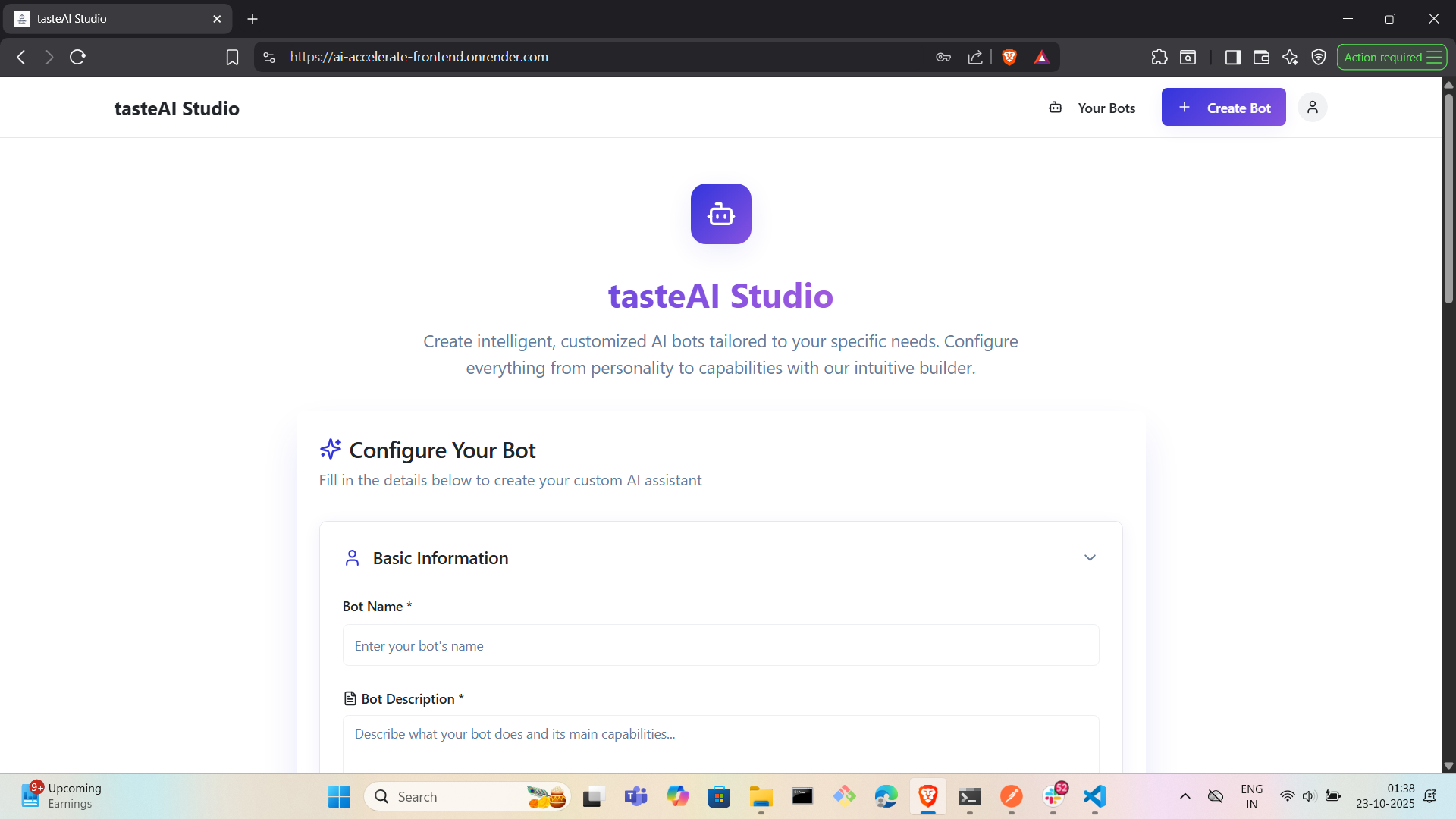Click the share page icon
Viewport: 1456px width, 819px height.
coord(975,57)
